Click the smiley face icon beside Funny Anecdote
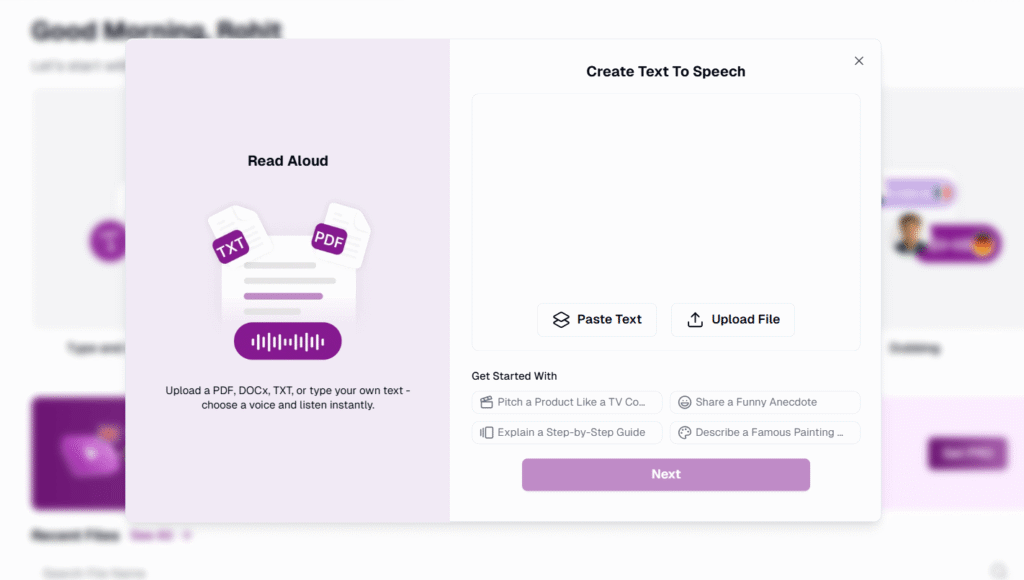The width and height of the screenshot is (1024, 580). point(684,402)
